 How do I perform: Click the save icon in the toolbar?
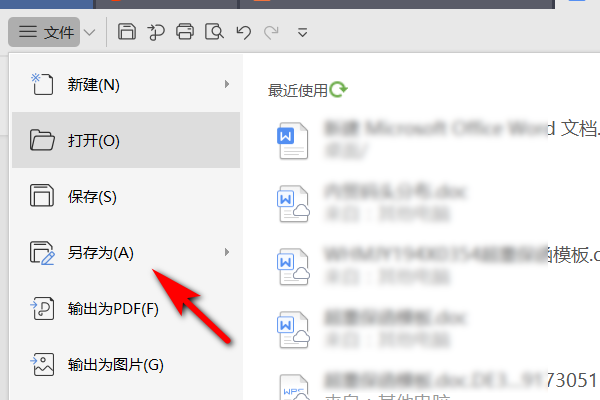tap(127, 32)
